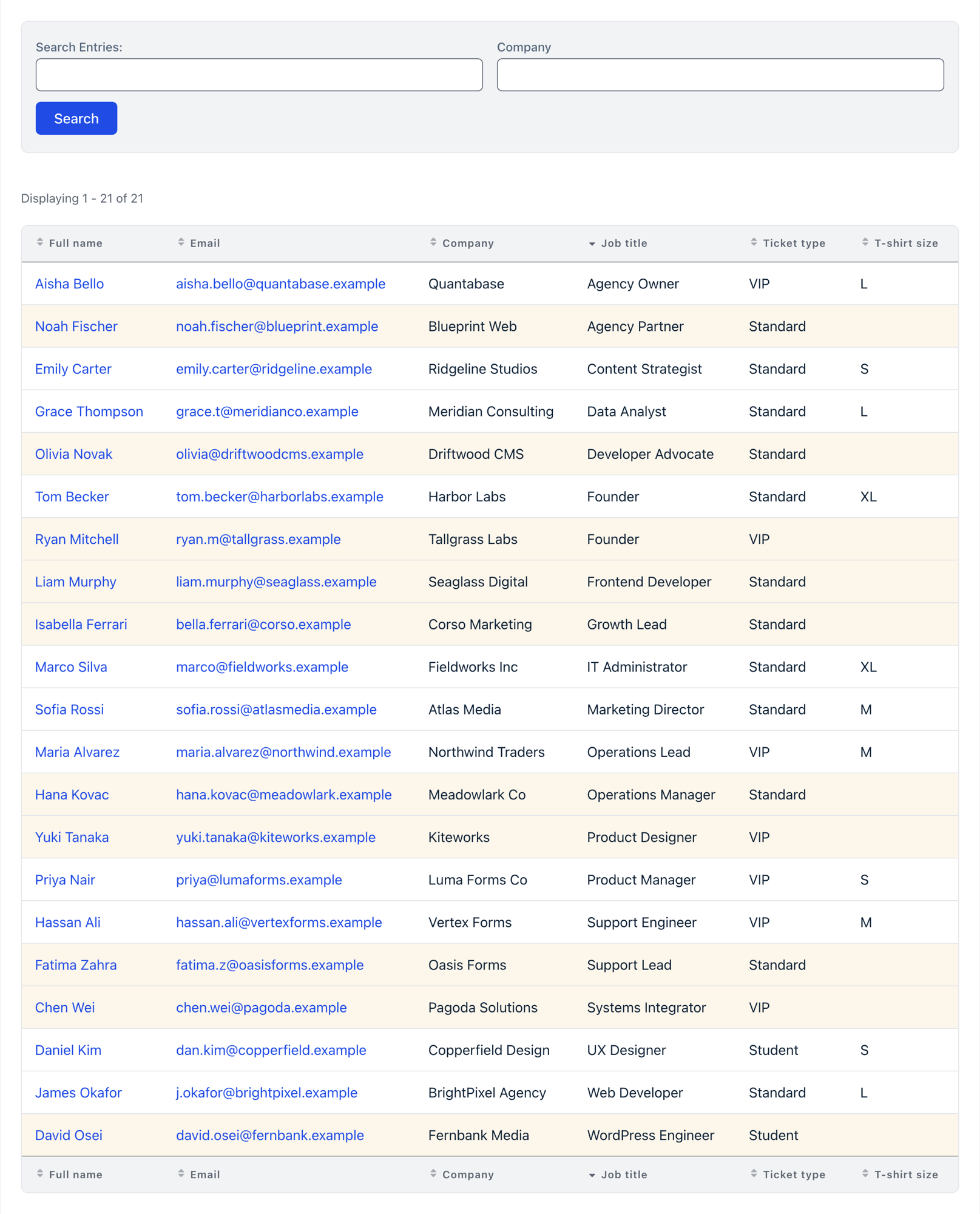
Task: Open David Osei's entry
Action: [x=69, y=1135]
